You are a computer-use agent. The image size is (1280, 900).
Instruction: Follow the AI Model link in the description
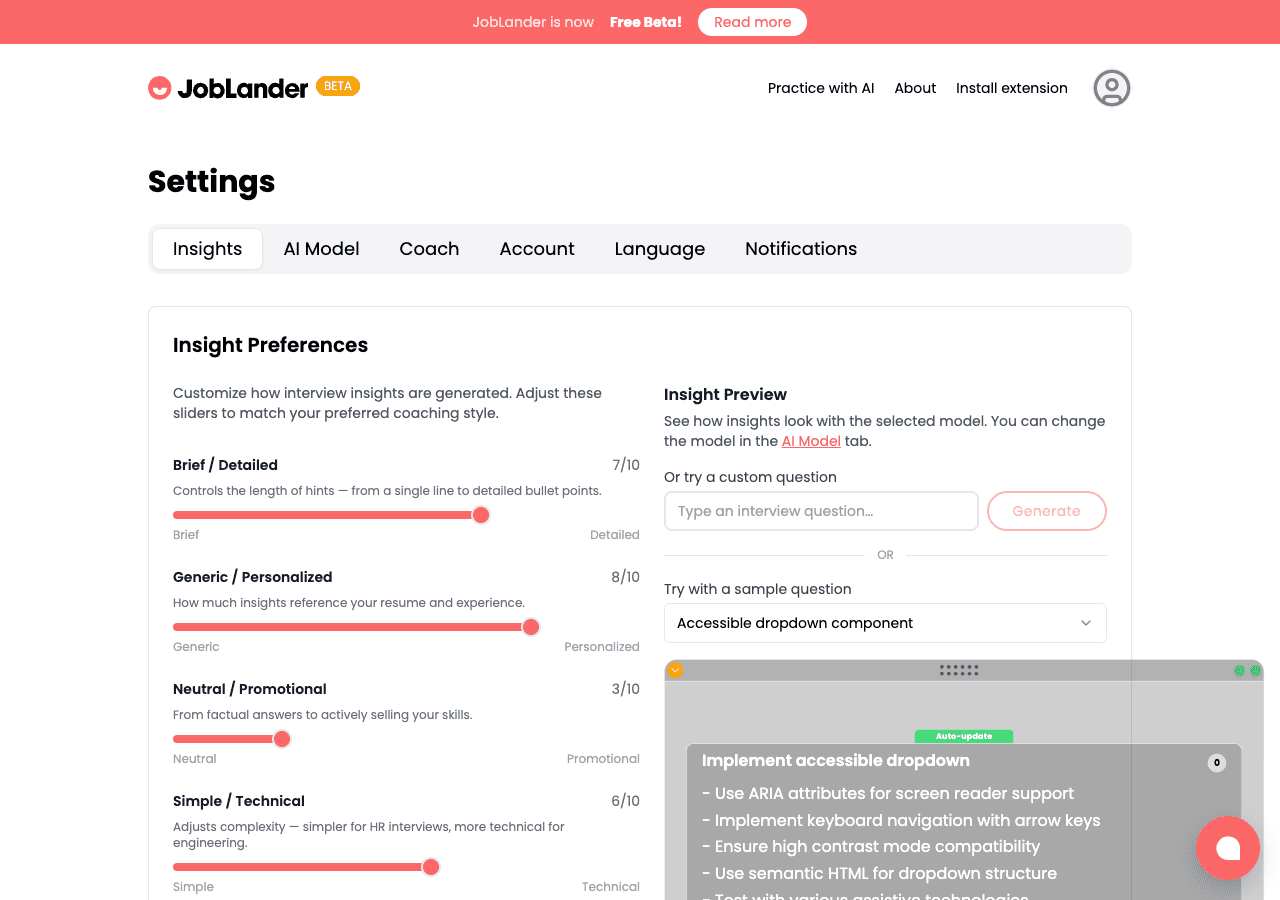tap(811, 440)
